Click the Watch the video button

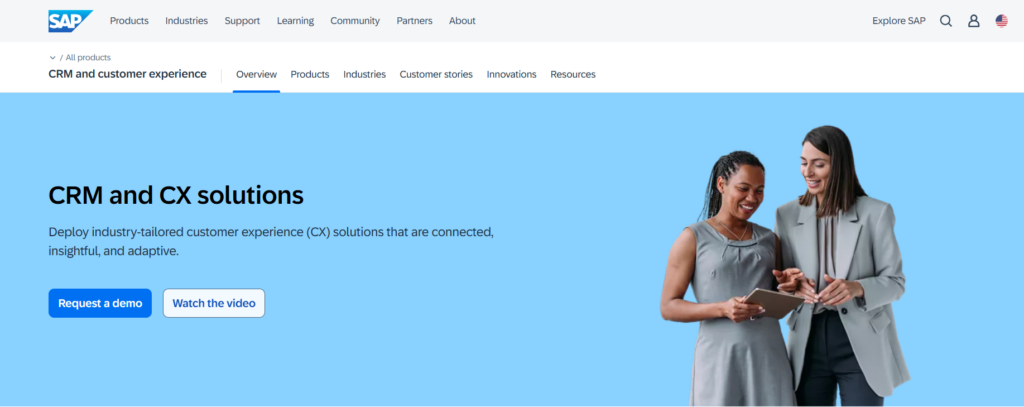coord(214,303)
